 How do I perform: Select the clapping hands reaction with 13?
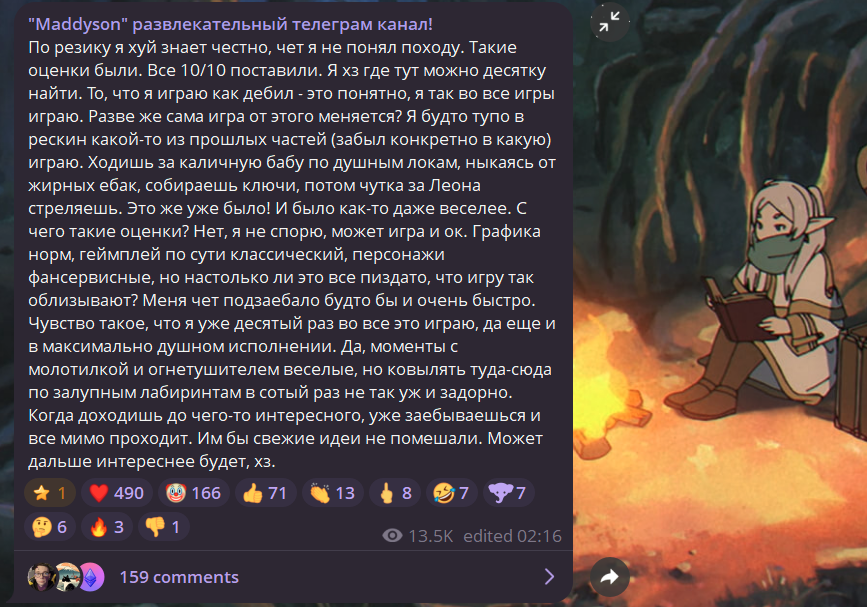click(332, 493)
